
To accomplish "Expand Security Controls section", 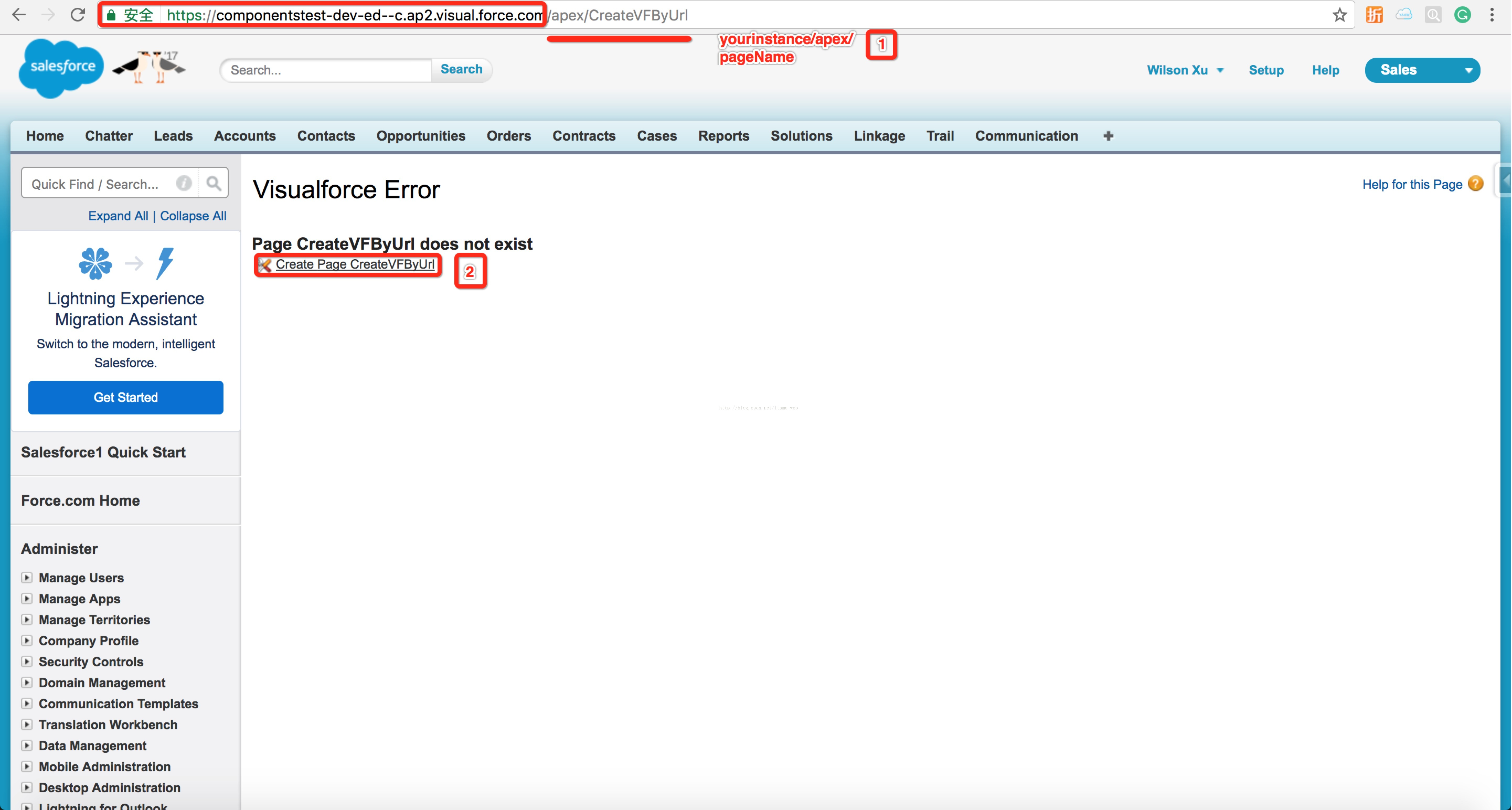I will tap(26, 662).
